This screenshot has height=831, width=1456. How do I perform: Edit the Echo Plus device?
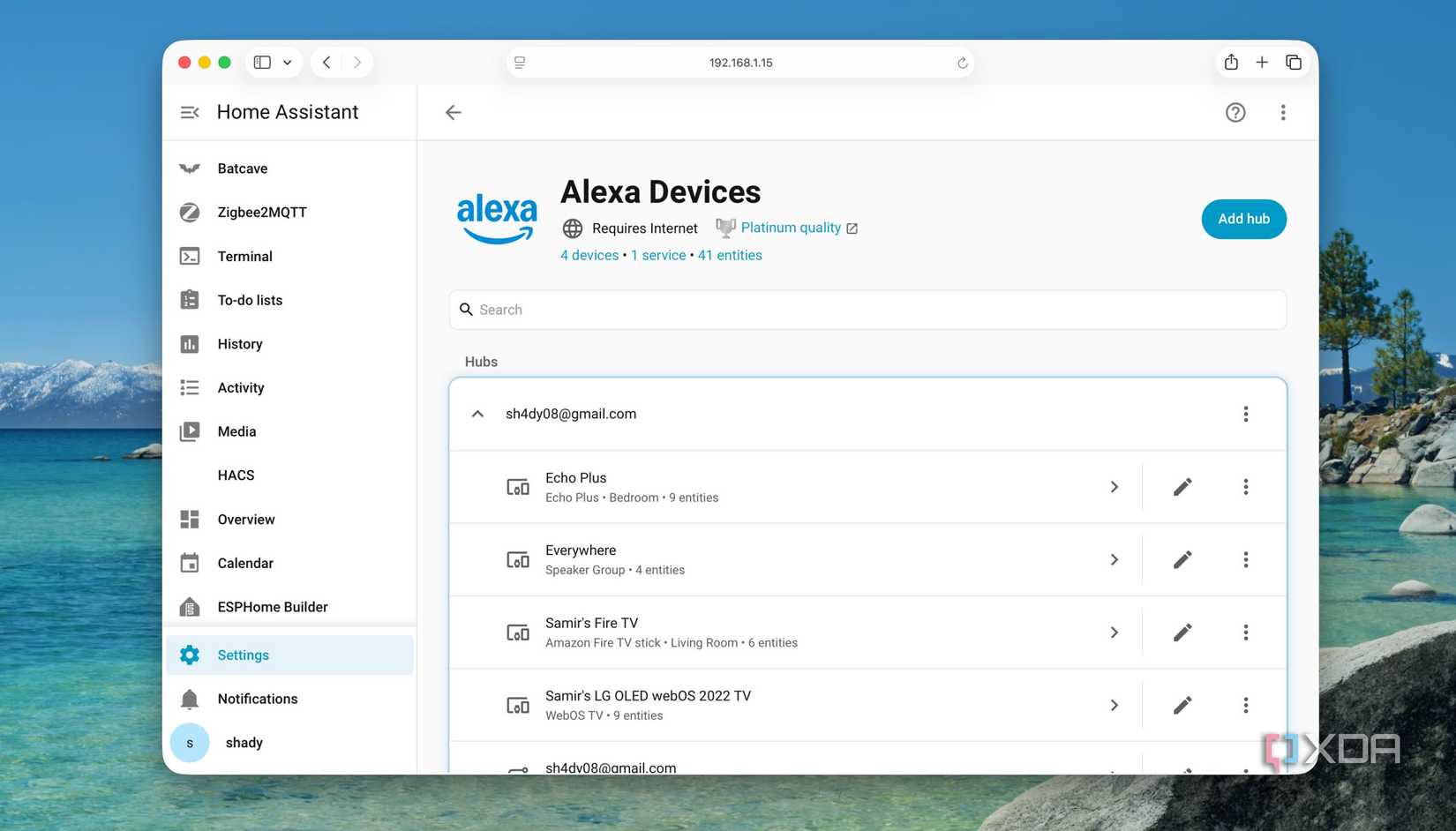[1182, 487]
